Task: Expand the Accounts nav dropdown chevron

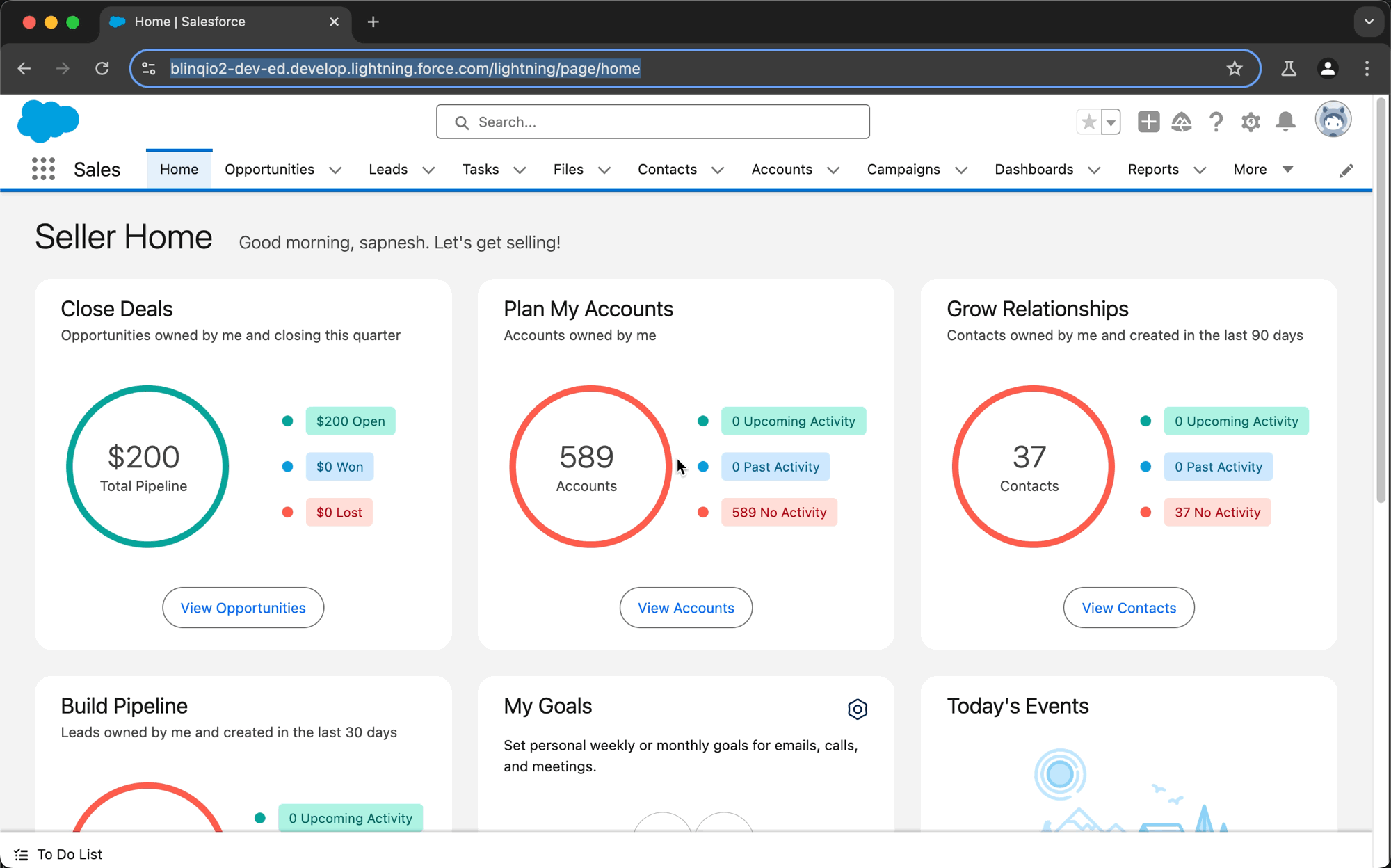Action: [833, 170]
